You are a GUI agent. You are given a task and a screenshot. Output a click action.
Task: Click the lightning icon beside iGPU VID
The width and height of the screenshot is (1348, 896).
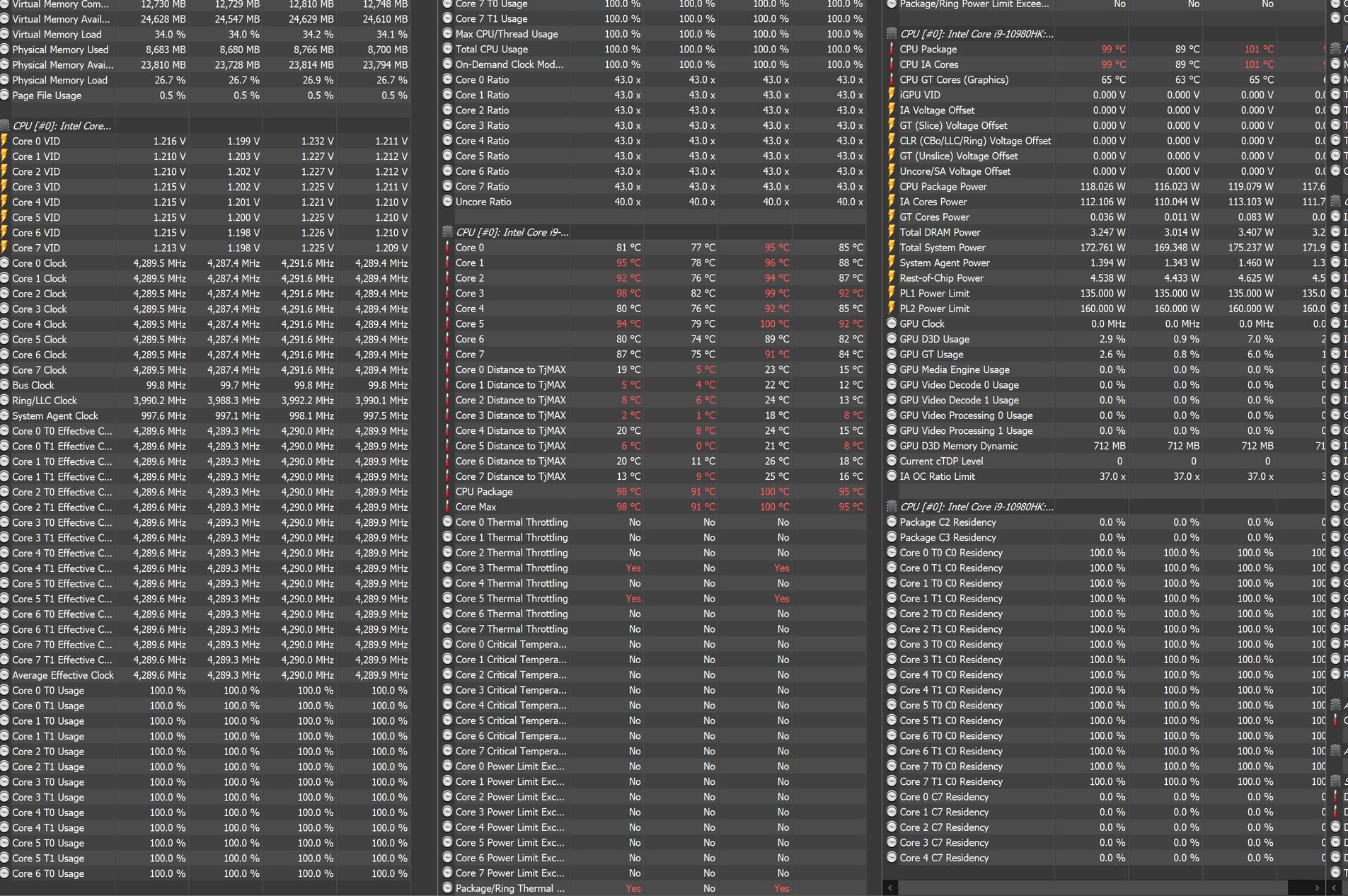click(892, 95)
